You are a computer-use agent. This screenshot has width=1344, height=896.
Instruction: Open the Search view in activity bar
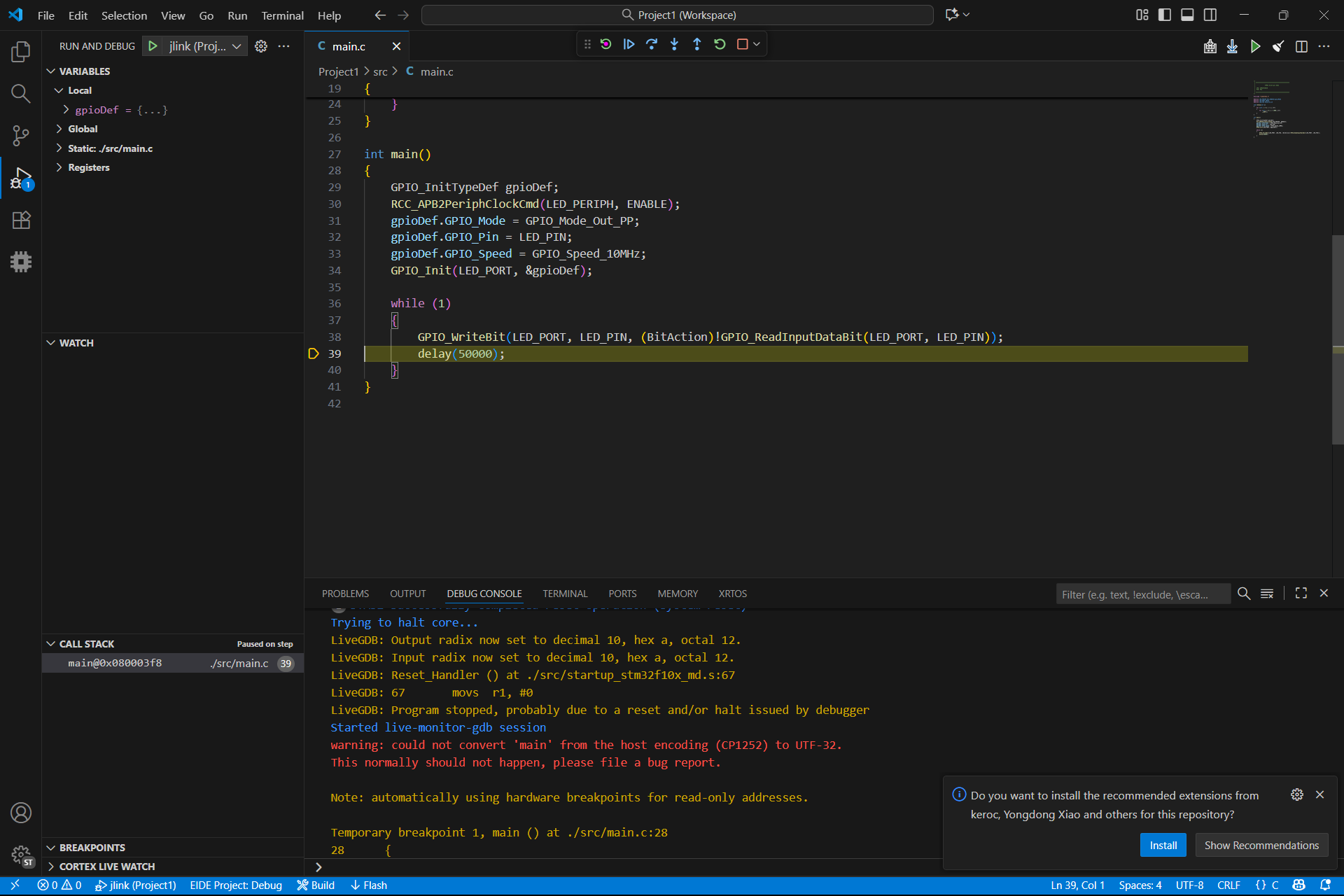point(21,94)
